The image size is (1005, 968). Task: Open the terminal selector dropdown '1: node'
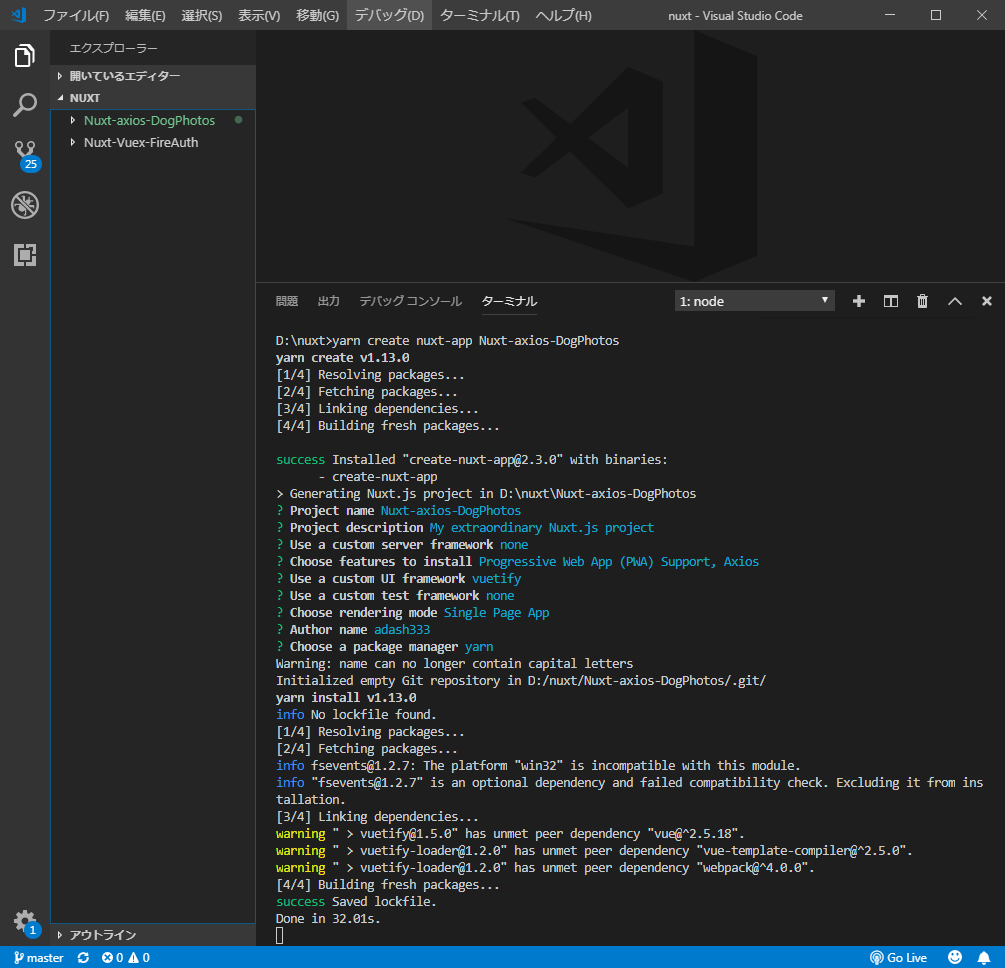(x=754, y=301)
